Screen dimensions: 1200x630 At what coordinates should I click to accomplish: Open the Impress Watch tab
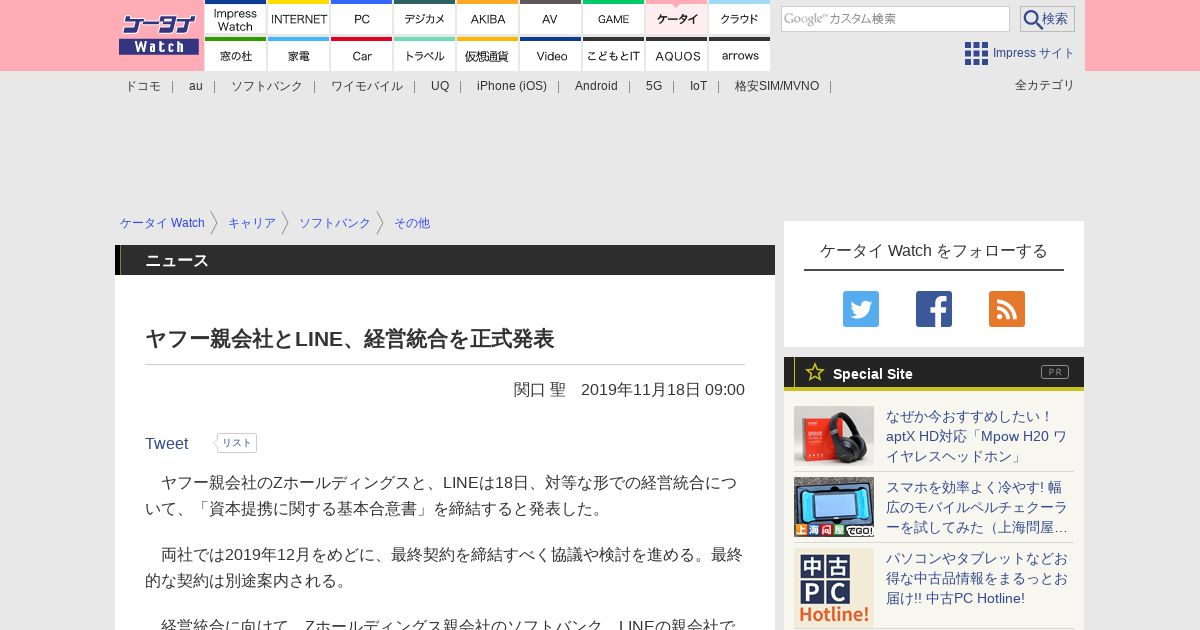pos(236,18)
